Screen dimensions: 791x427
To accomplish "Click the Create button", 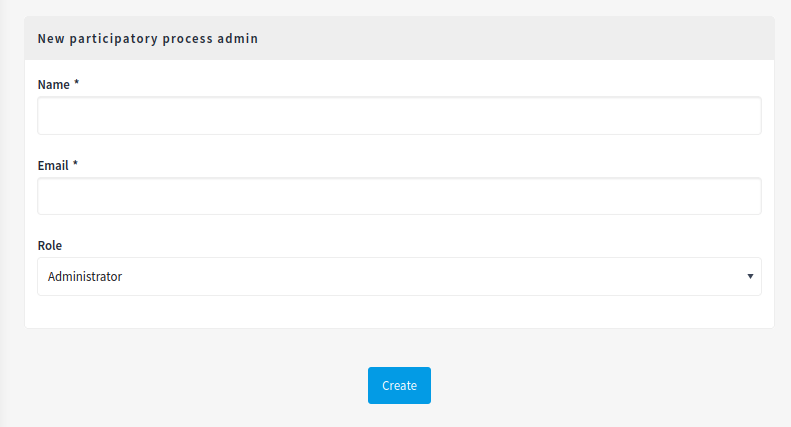I will click(399, 386).
